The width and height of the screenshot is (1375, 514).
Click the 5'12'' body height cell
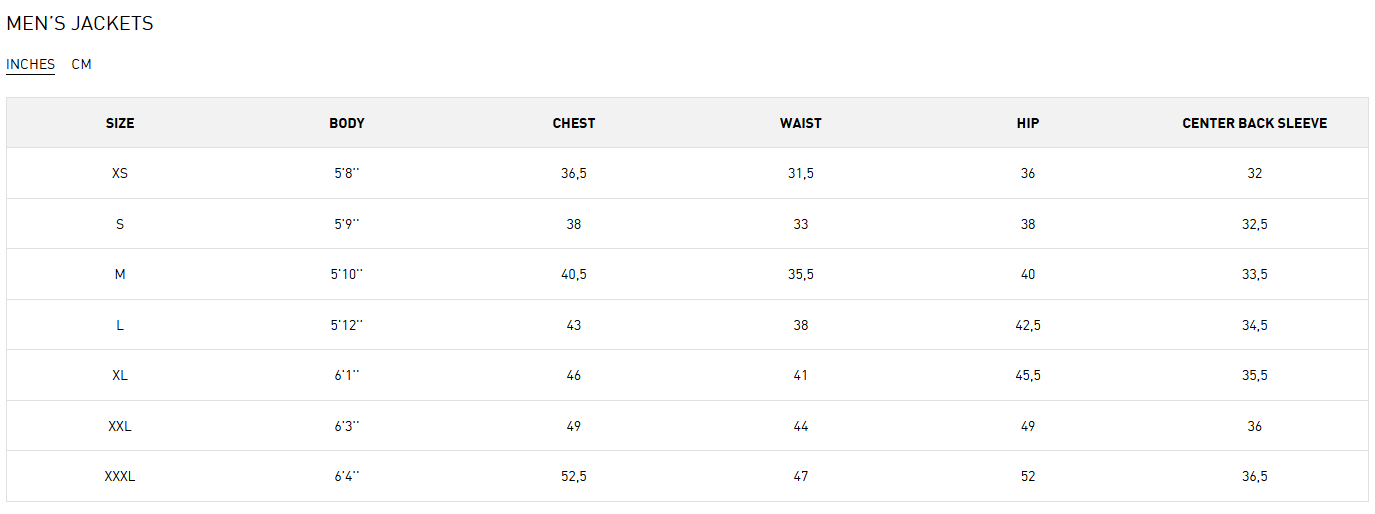tap(347, 325)
